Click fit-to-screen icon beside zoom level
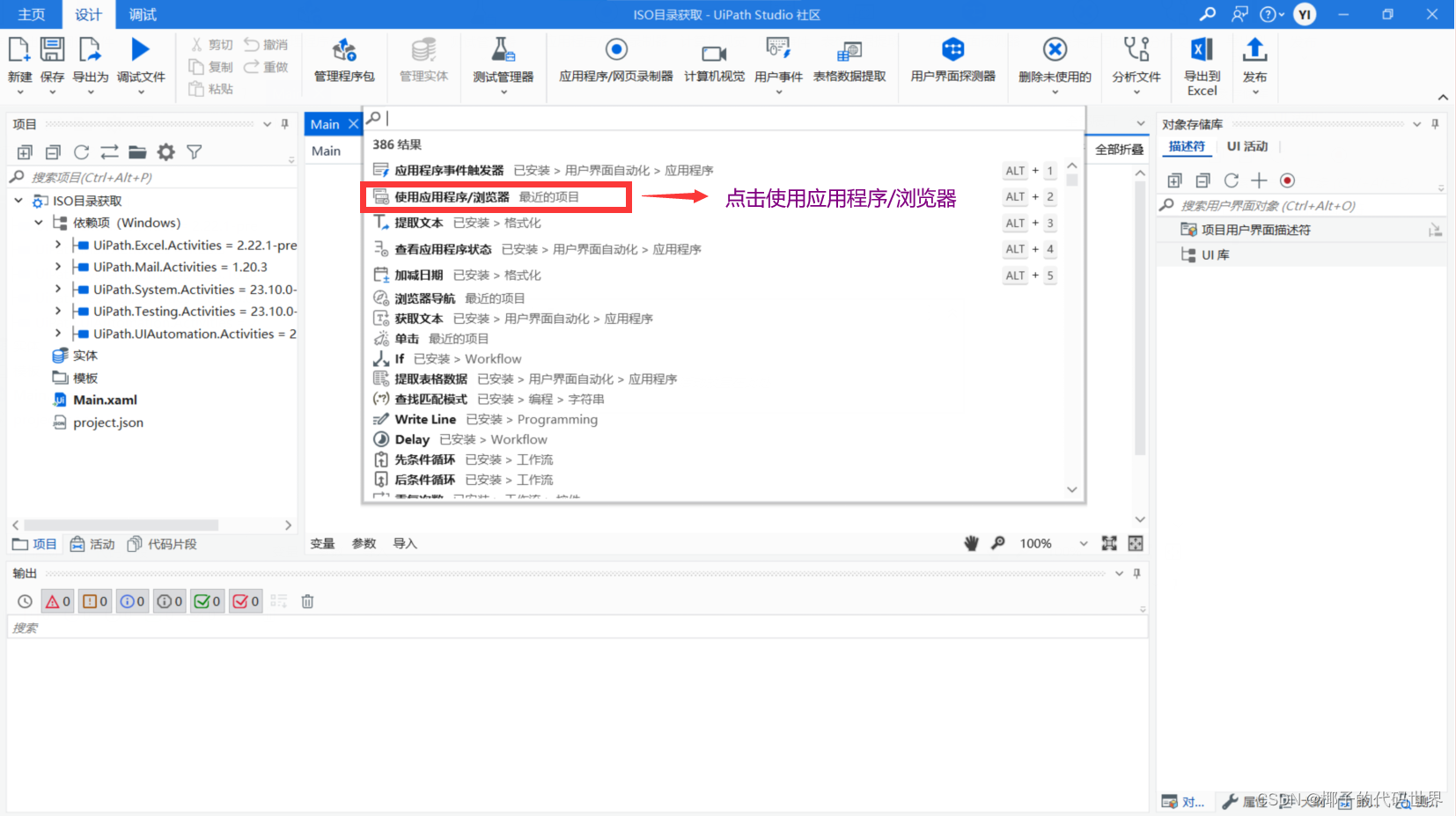1456x816 pixels. (x=1109, y=543)
